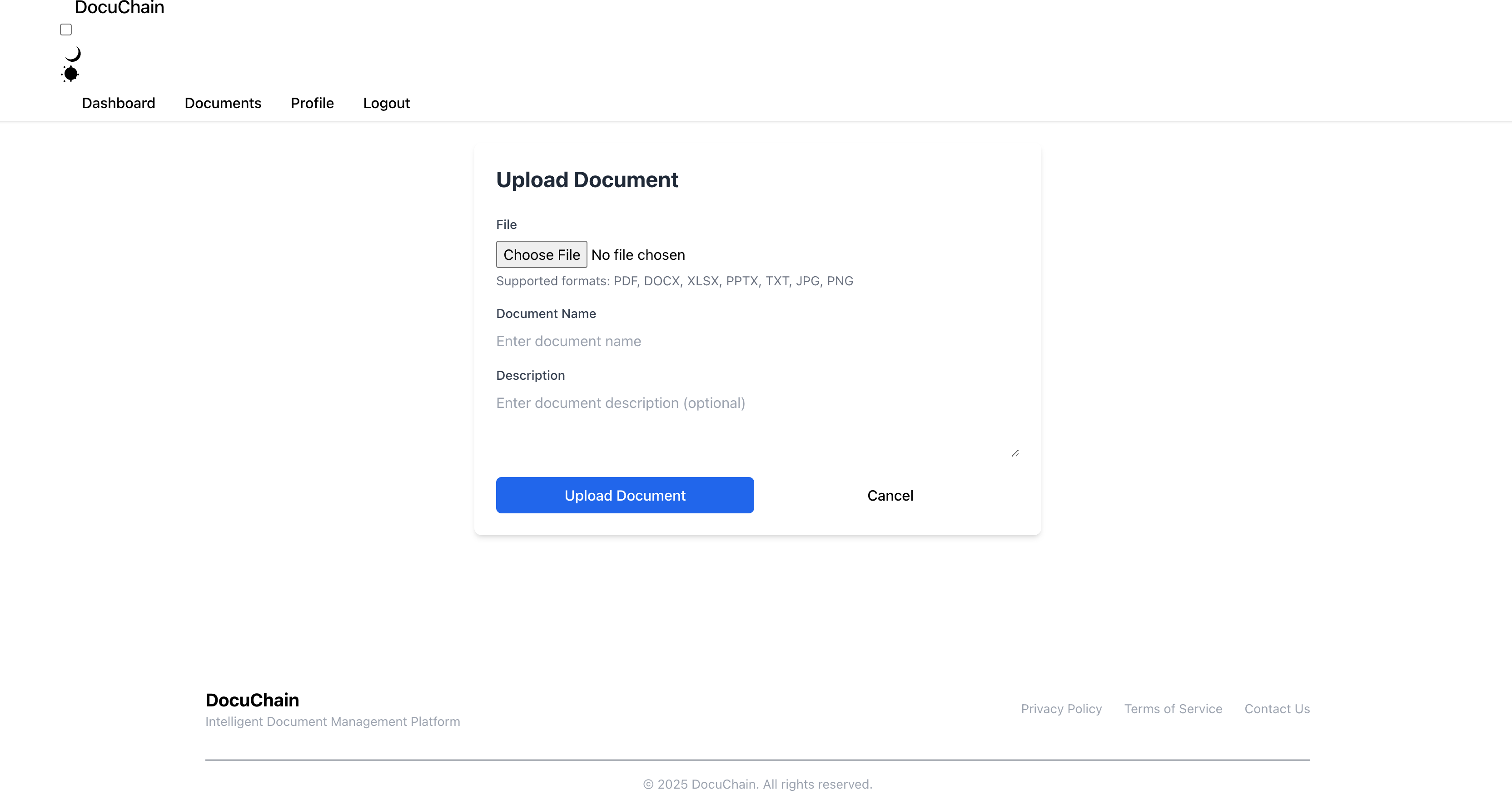Open the Terms of Service link
The width and height of the screenshot is (1512, 805).
point(1173,709)
